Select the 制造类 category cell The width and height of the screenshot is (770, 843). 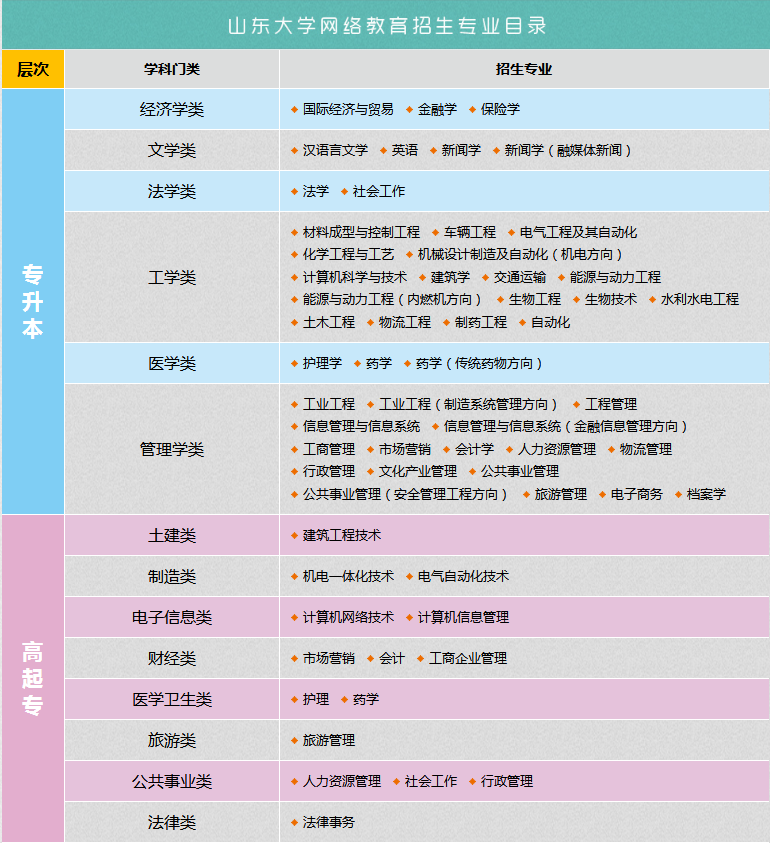172,576
